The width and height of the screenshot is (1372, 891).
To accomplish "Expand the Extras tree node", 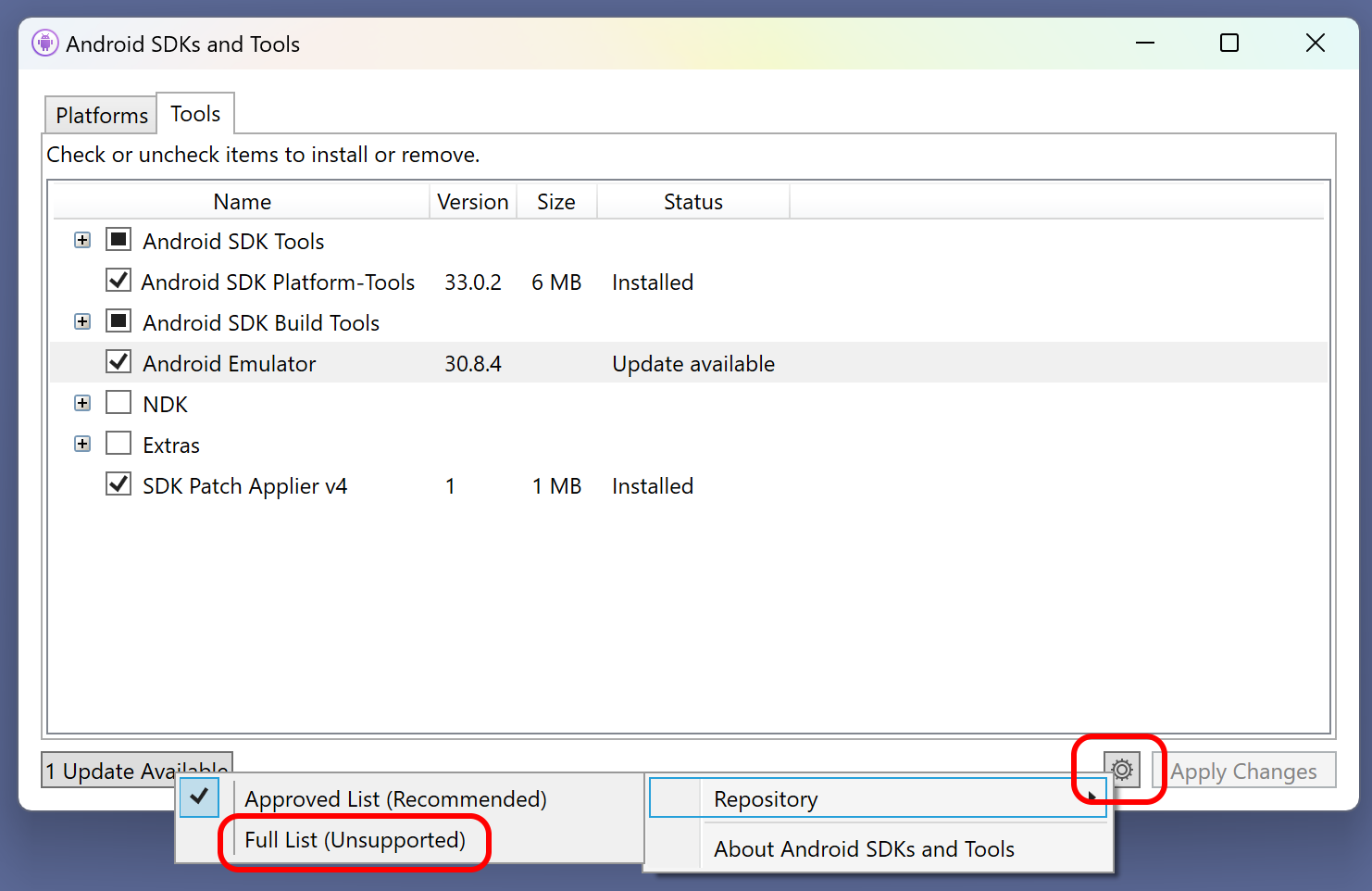I will point(82,444).
